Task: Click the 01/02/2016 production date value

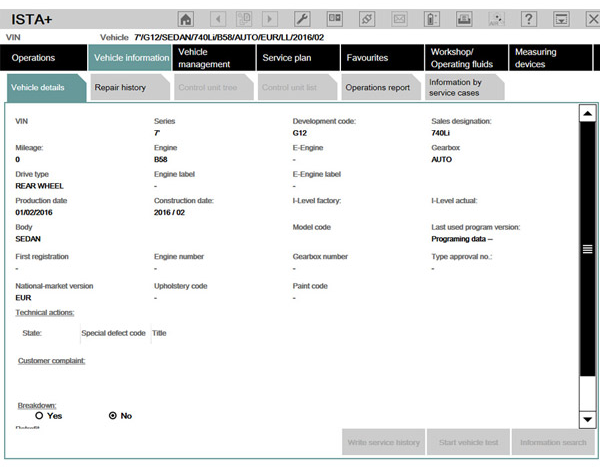Action: (34, 213)
